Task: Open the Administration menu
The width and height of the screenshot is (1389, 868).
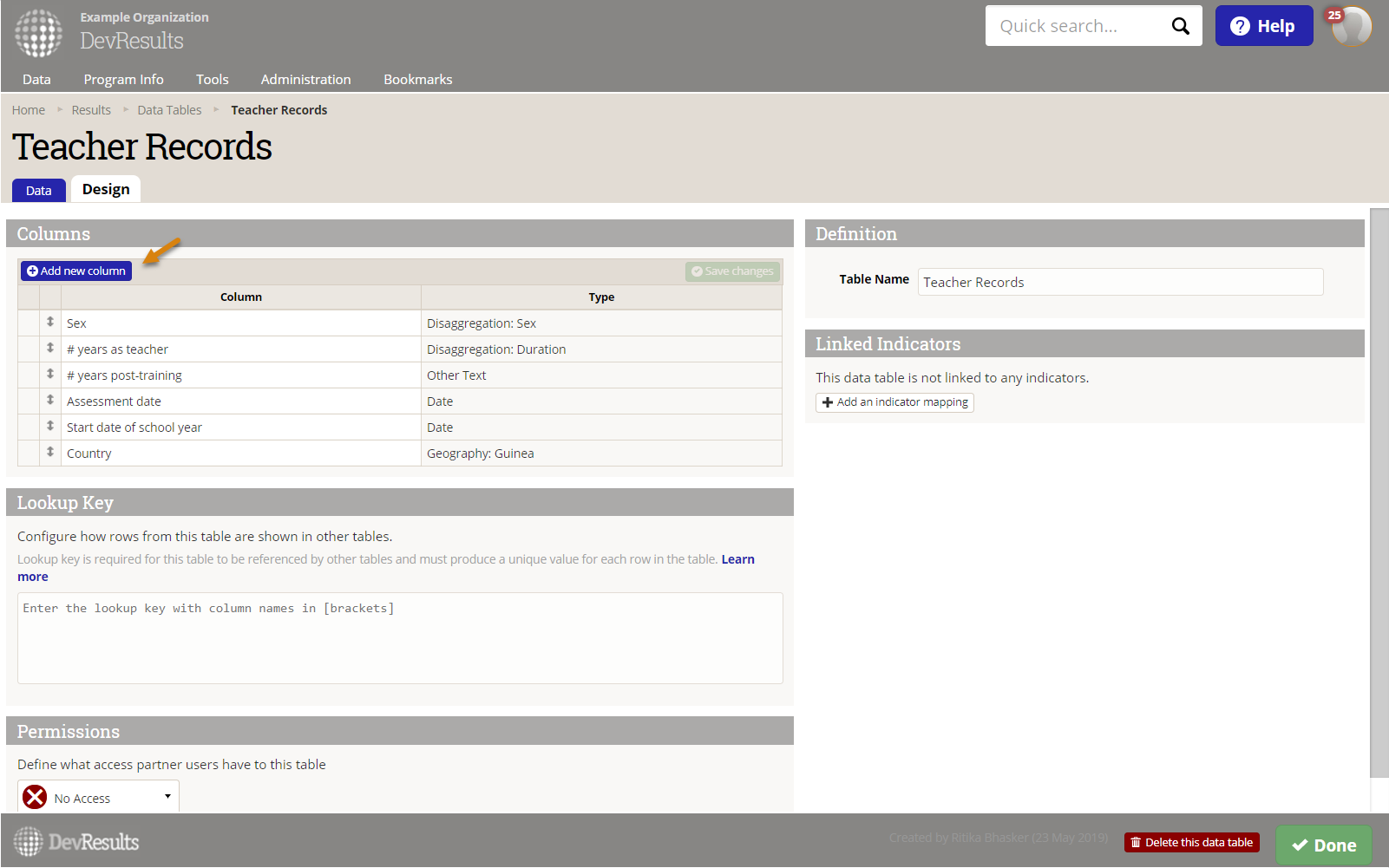Action: click(306, 79)
